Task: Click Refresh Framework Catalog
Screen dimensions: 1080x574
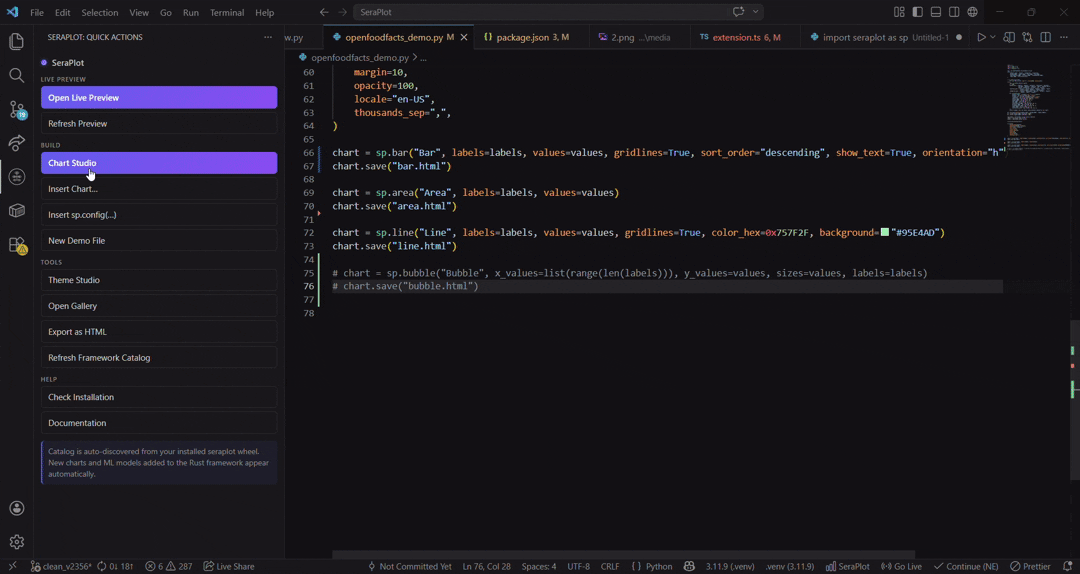Action: (x=159, y=358)
